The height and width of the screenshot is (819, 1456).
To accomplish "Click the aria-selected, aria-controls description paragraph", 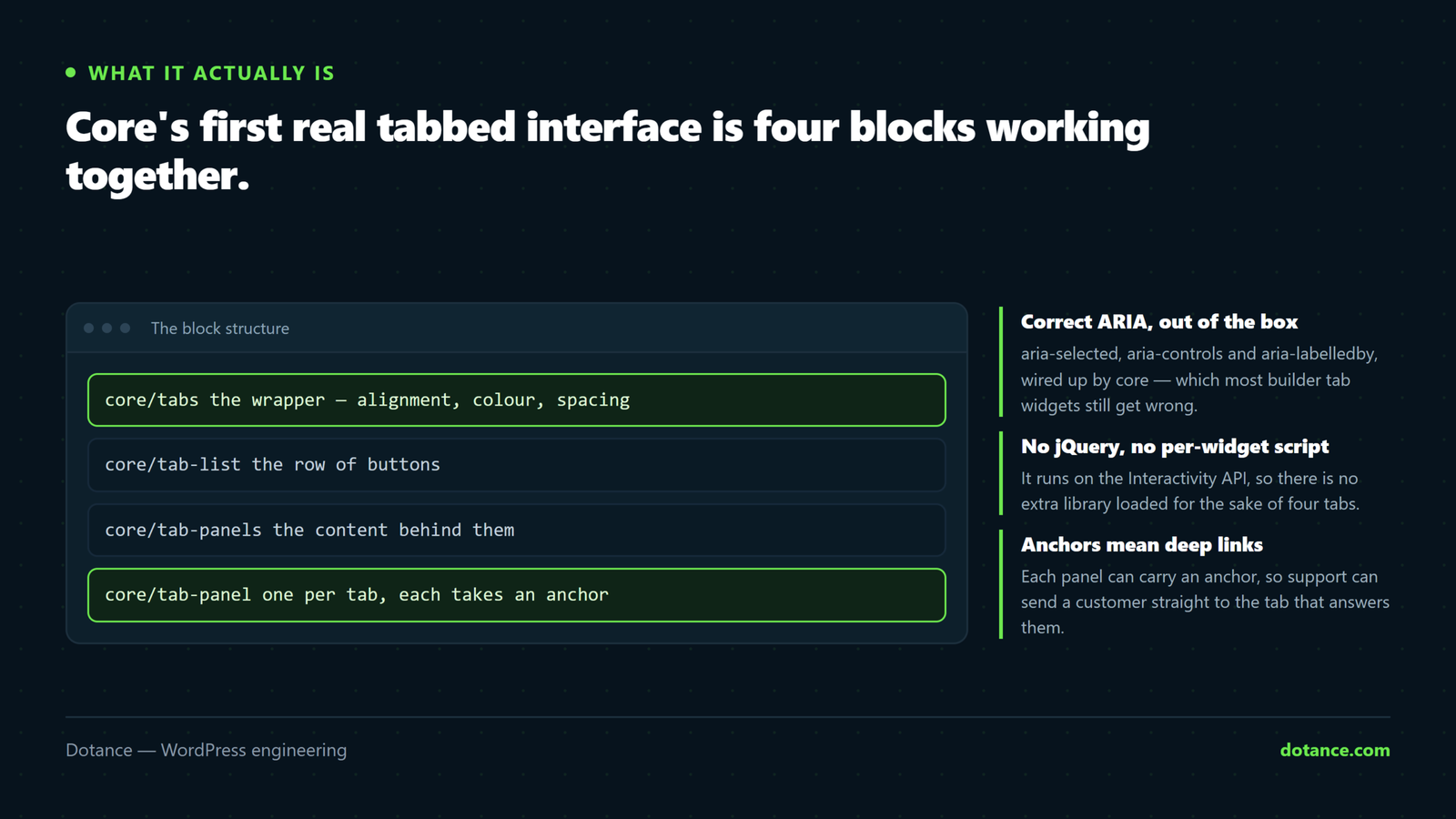I will [x=1199, y=379].
